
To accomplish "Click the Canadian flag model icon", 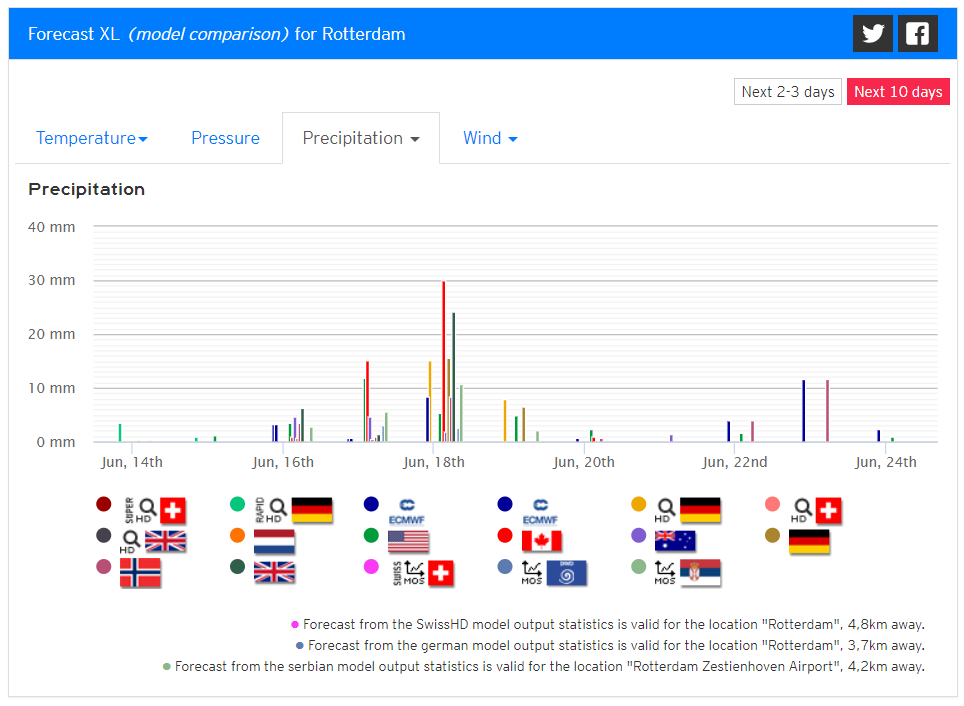I will point(542,541).
